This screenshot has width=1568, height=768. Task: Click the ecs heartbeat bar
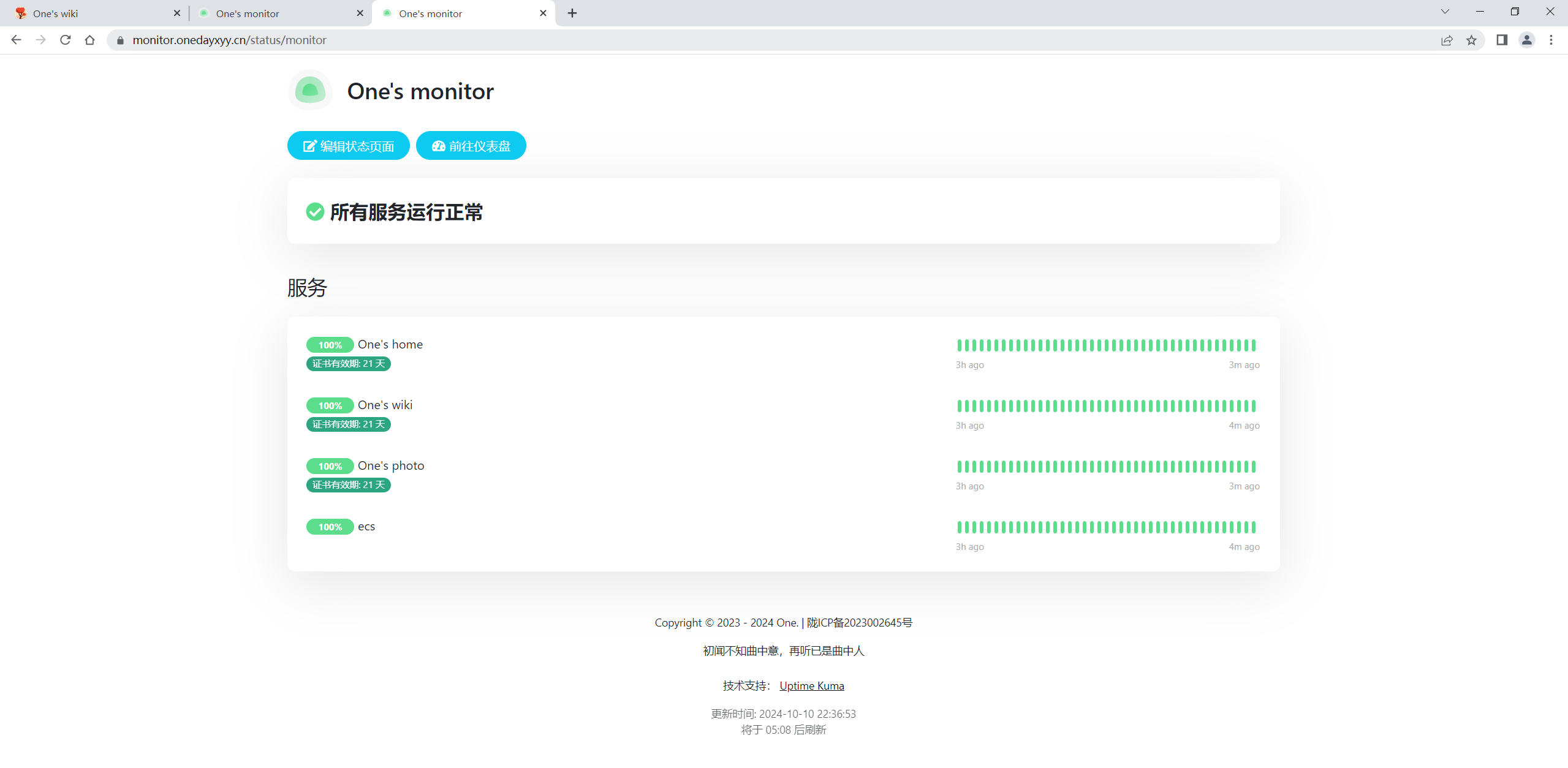pyautogui.click(x=1107, y=527)
